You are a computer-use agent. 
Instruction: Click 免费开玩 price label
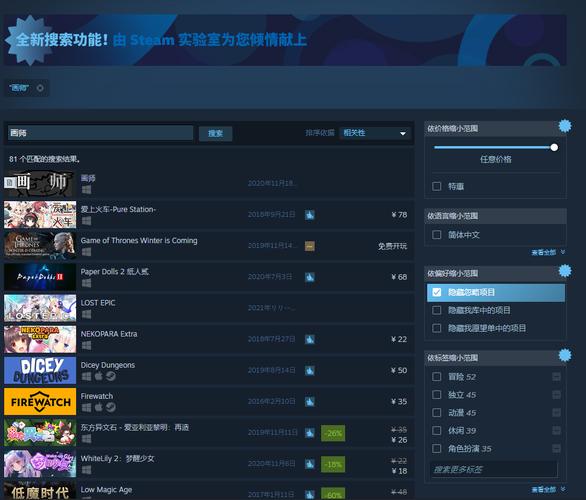point(392,246)
